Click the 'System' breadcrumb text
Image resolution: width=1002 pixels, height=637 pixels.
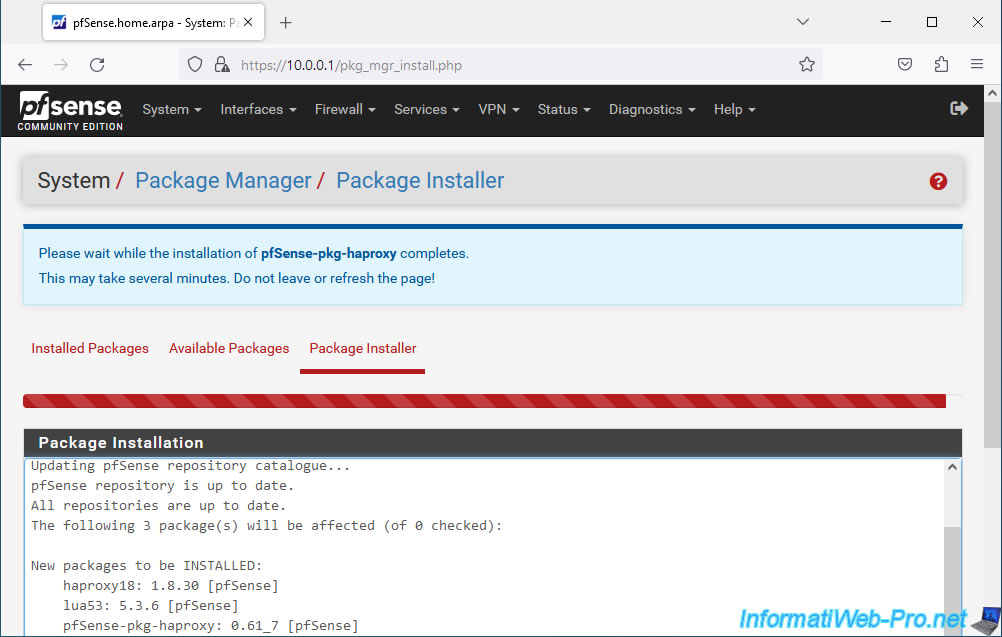pos(73,181)
